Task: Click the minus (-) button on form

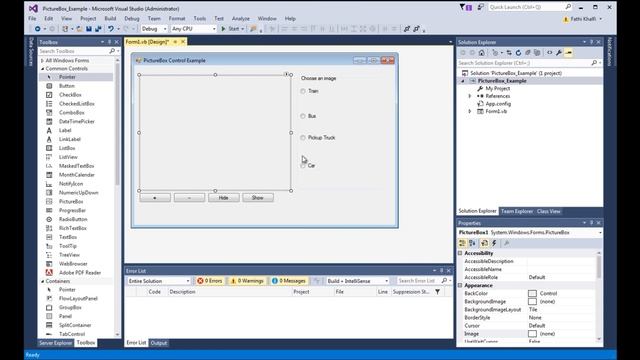Action: pos(189,198)
